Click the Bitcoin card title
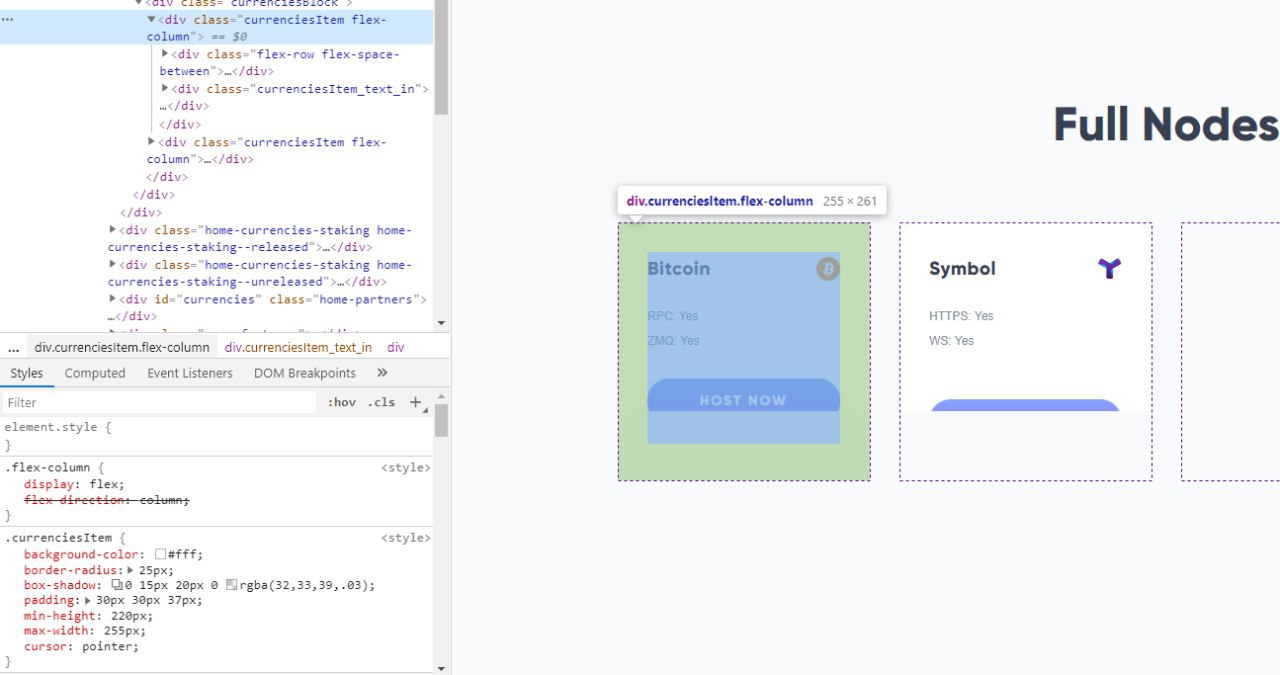 tap(678, 268)
